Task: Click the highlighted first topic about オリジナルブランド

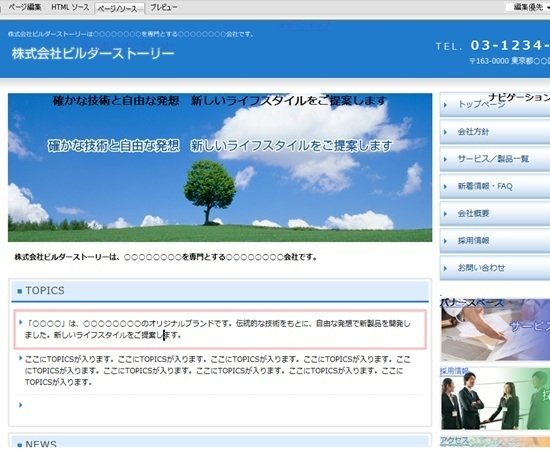Action: pyautogui.click(x=220, y=329)
